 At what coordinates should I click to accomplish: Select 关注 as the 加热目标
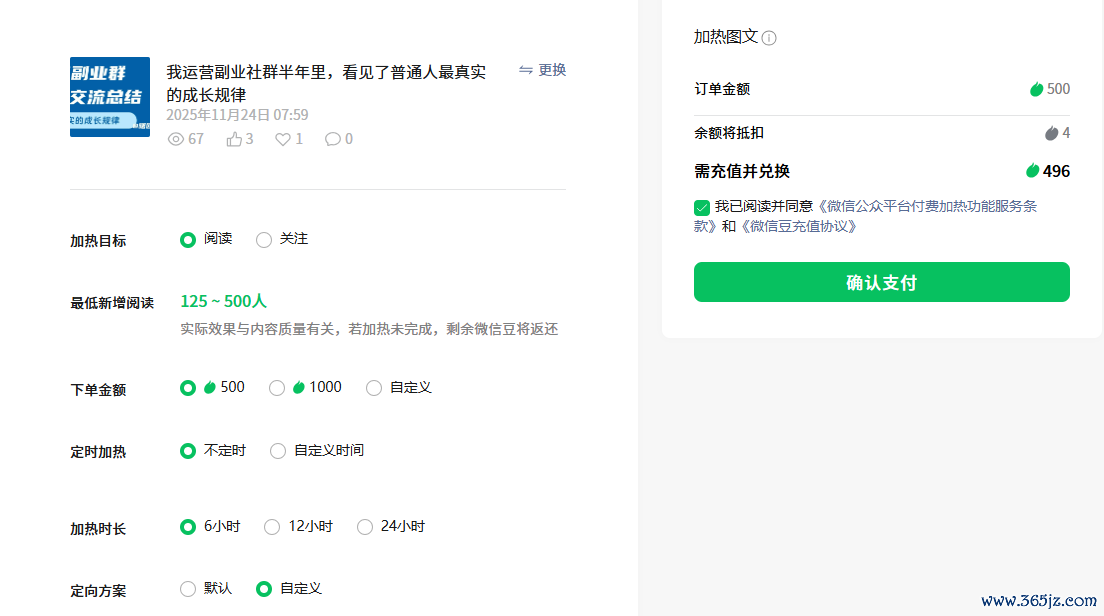point(264,240)
